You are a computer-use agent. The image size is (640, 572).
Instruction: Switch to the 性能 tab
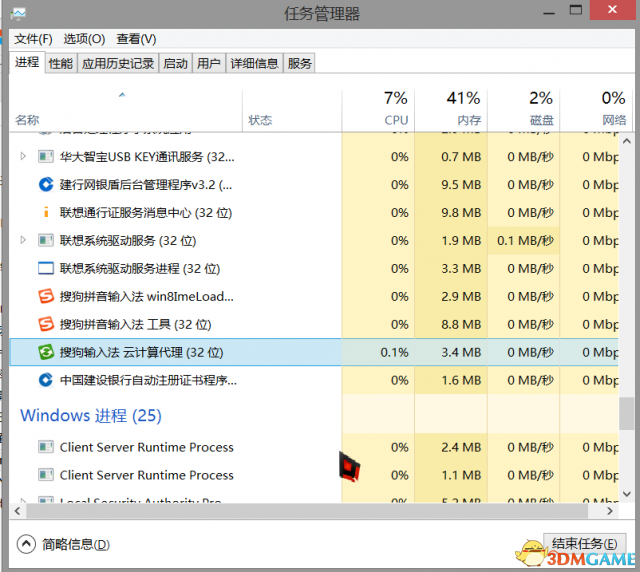pos(60,63)
